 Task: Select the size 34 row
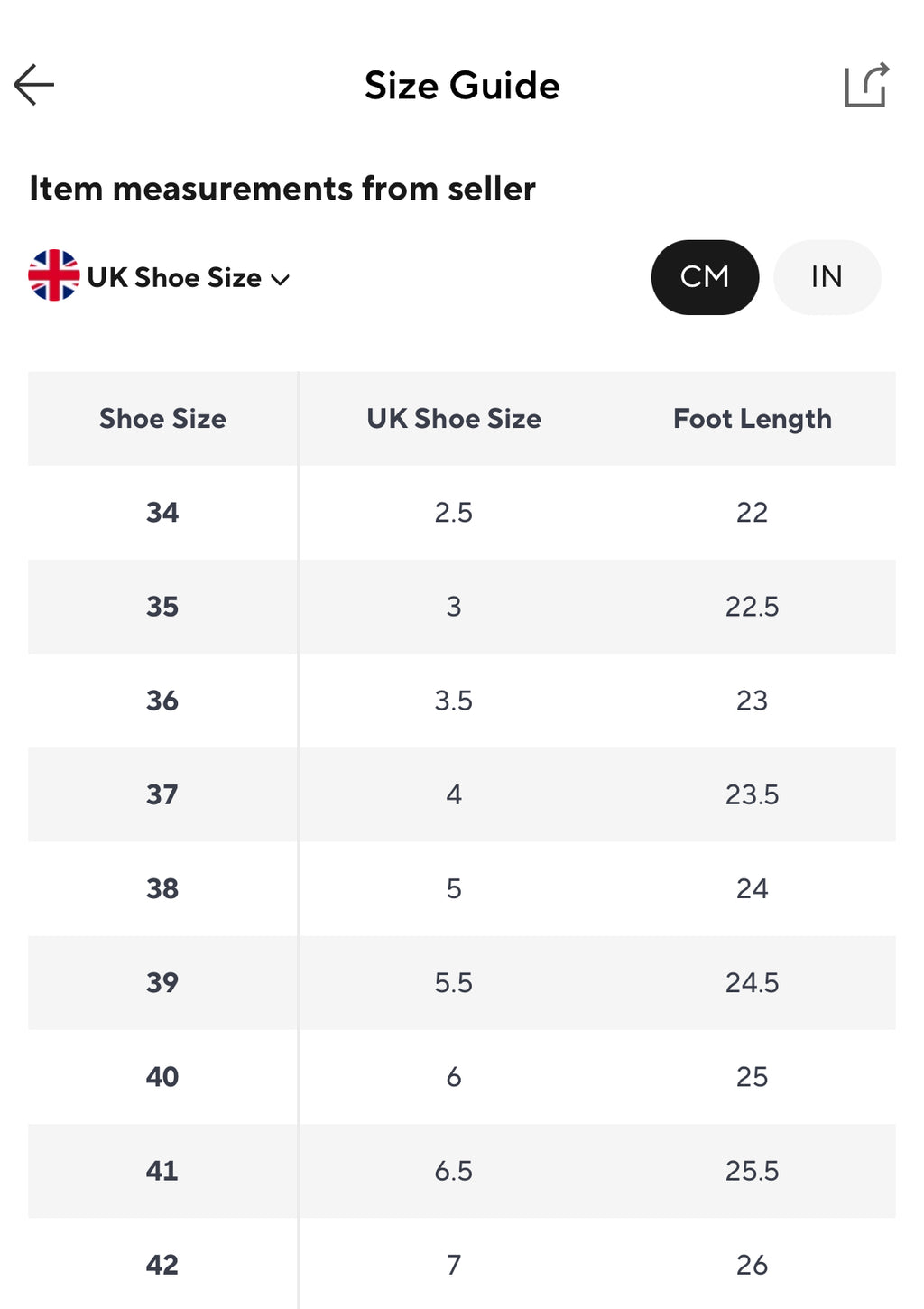162,513
